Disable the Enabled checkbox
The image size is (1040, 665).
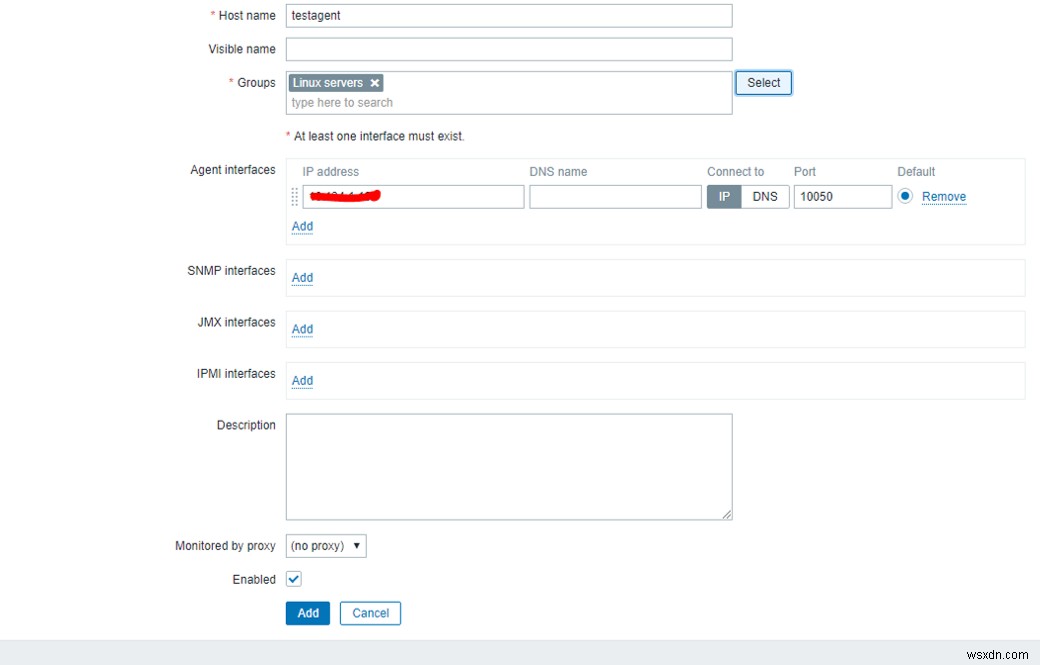[291, 579]
